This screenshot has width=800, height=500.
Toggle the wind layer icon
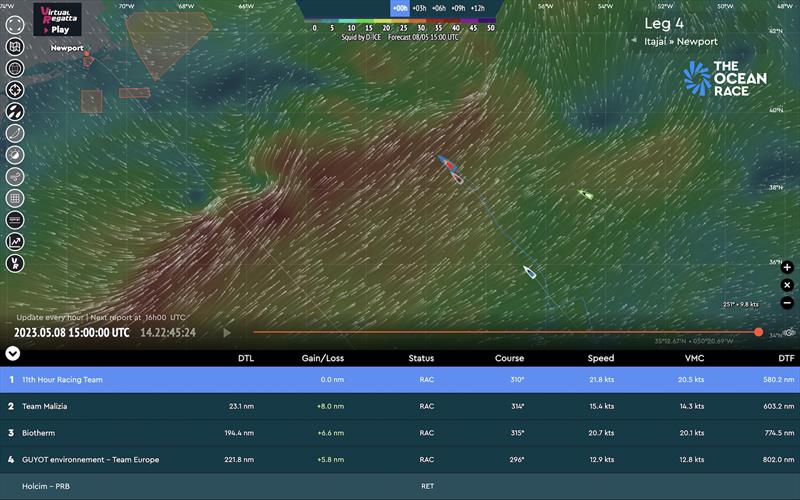tap(15, 177)
